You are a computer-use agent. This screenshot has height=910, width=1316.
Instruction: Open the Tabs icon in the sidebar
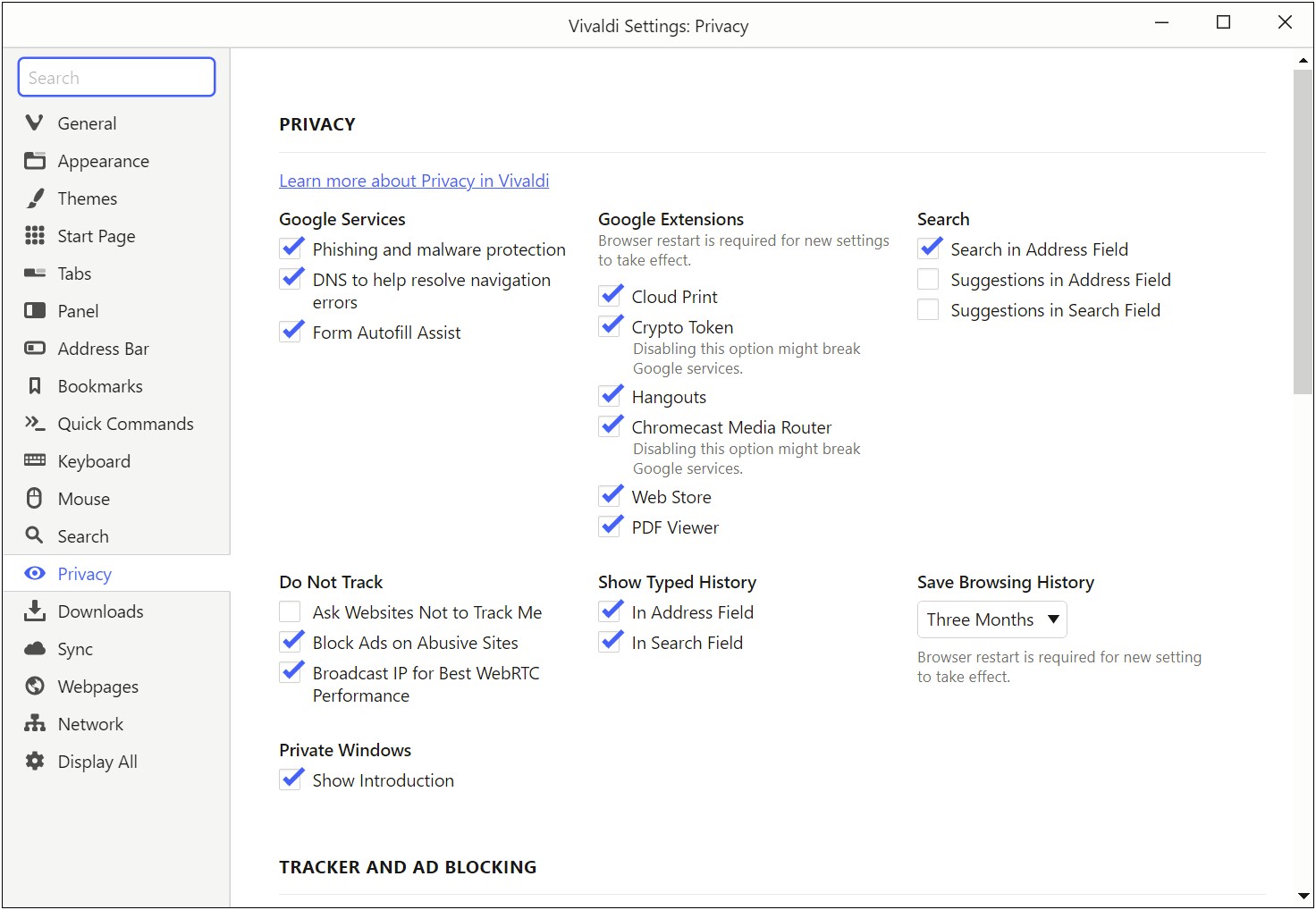click(x=34, y=273)
